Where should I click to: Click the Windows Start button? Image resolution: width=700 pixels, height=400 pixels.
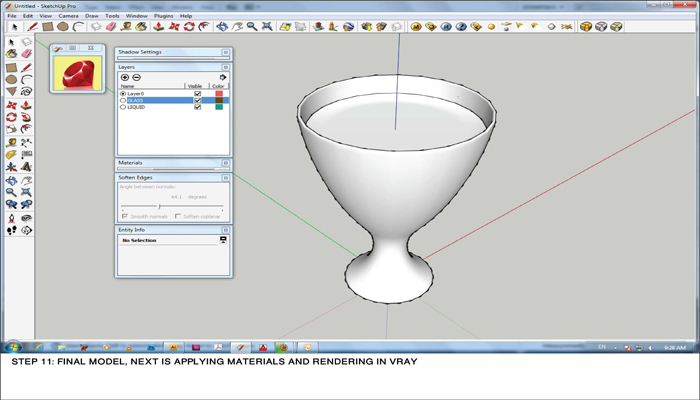[x=13, y=347]
